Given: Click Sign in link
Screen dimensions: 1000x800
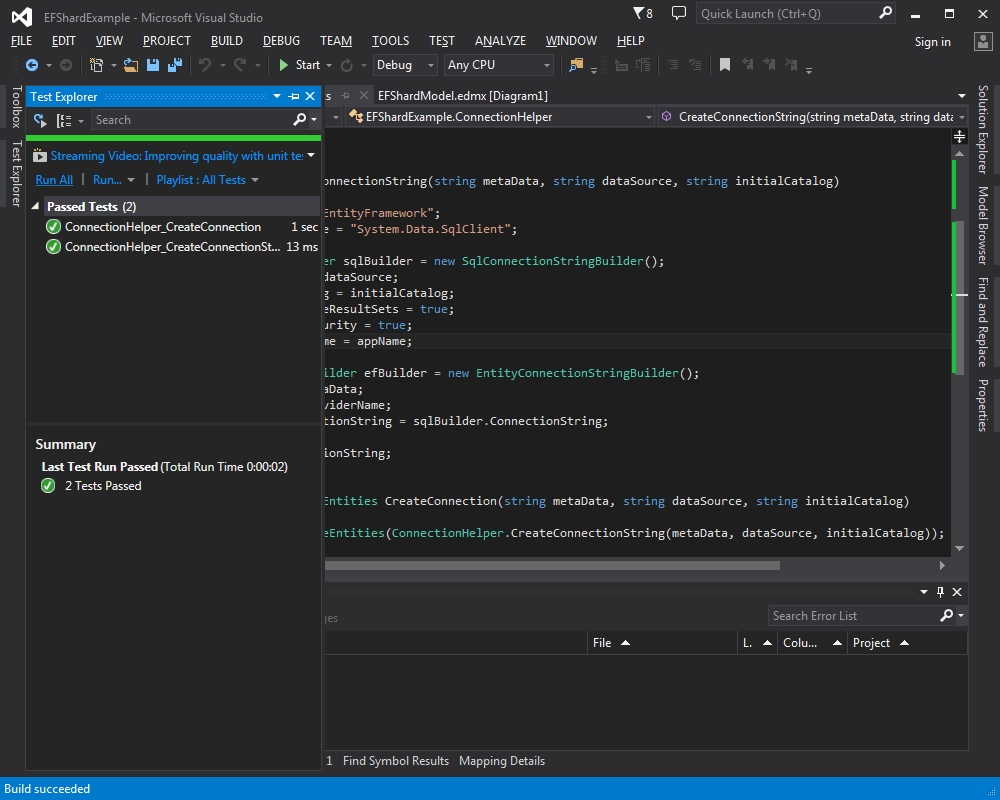Looking at the screenshot, I should (x=932, y=41).
